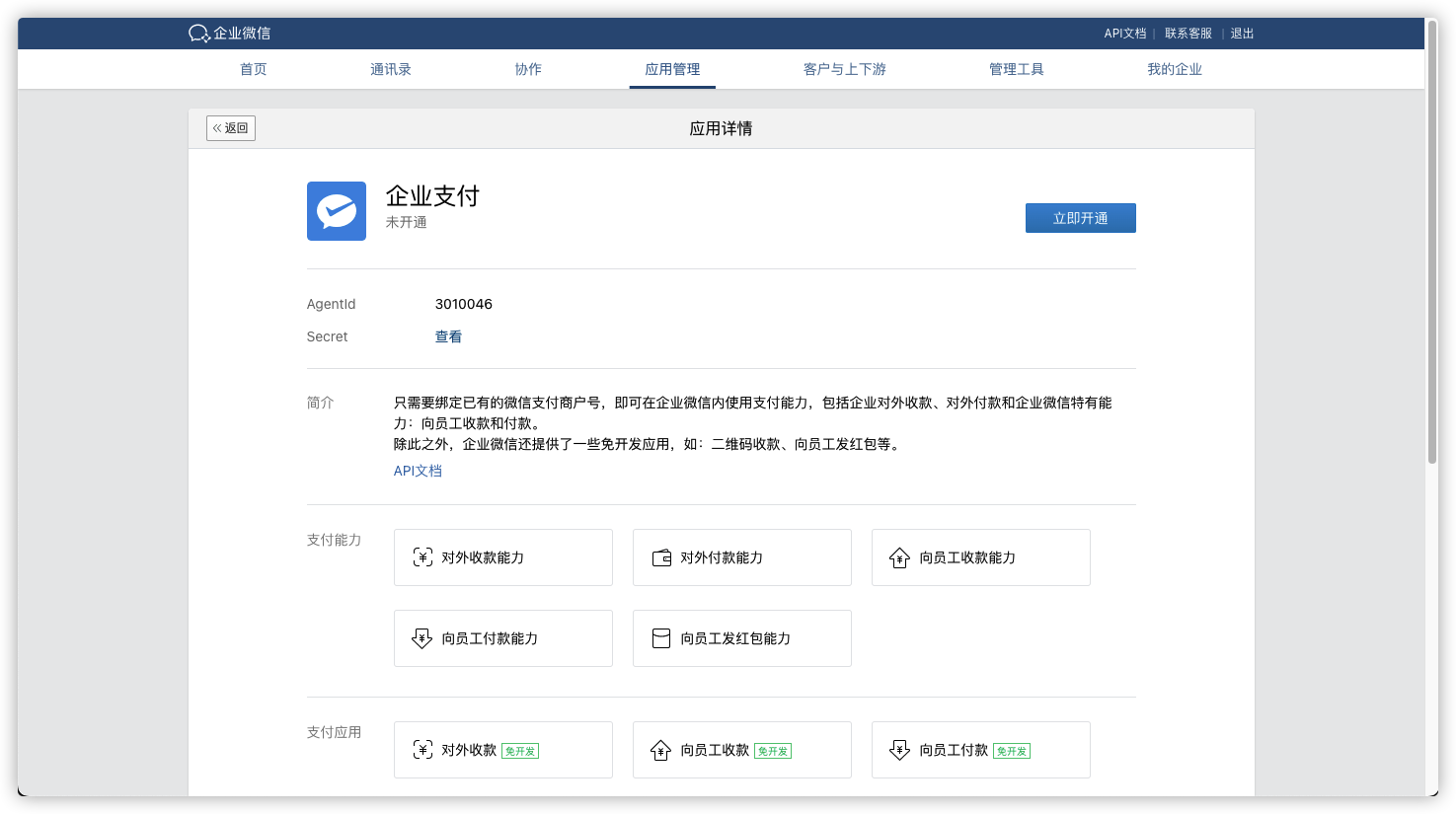Go to the 首页 tab

(254, 69)
